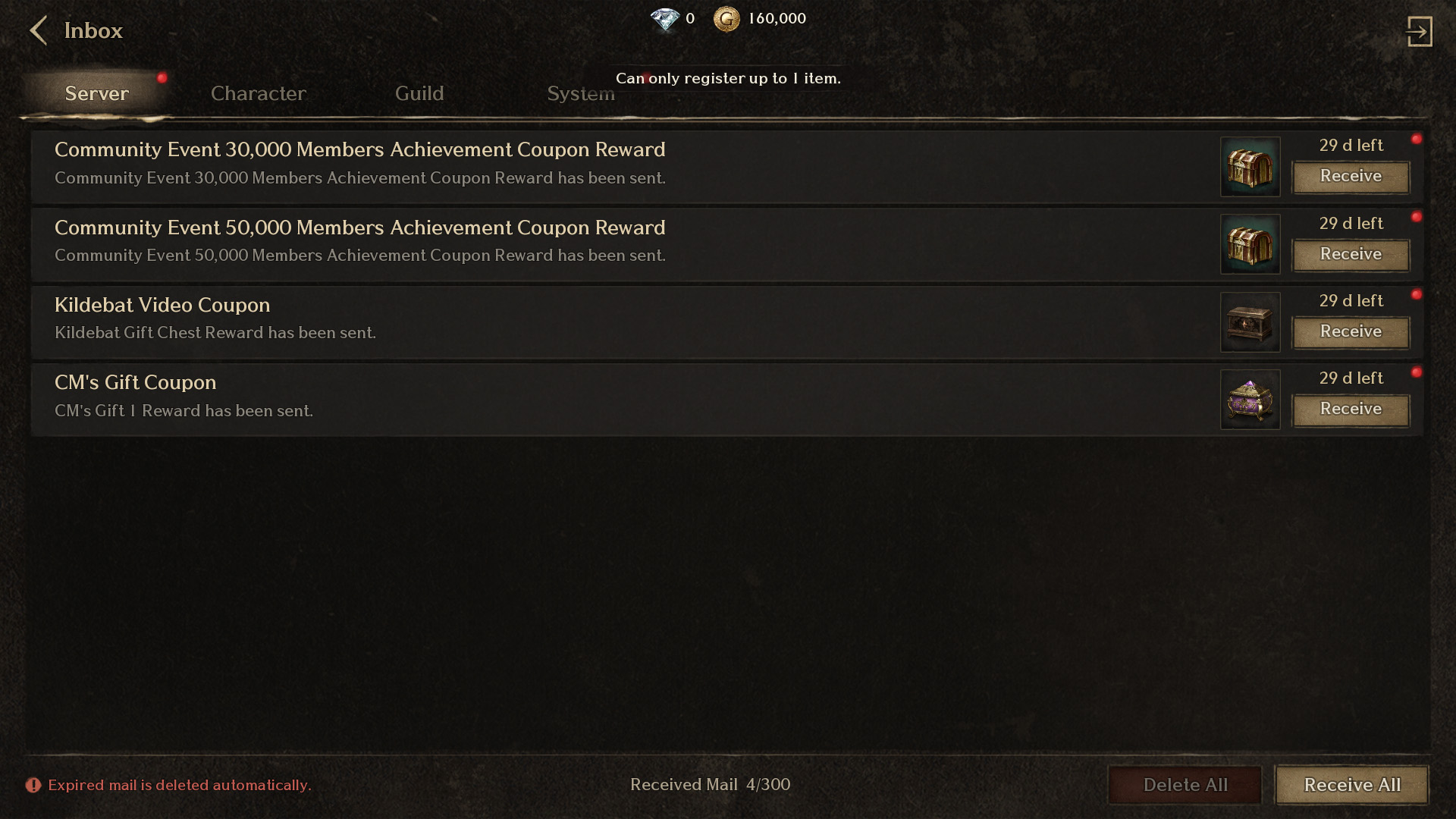Go back using the Inbox arrow
Viewport: 1456px width, 819px height.
pyautogui.click(x=38, y=31)
